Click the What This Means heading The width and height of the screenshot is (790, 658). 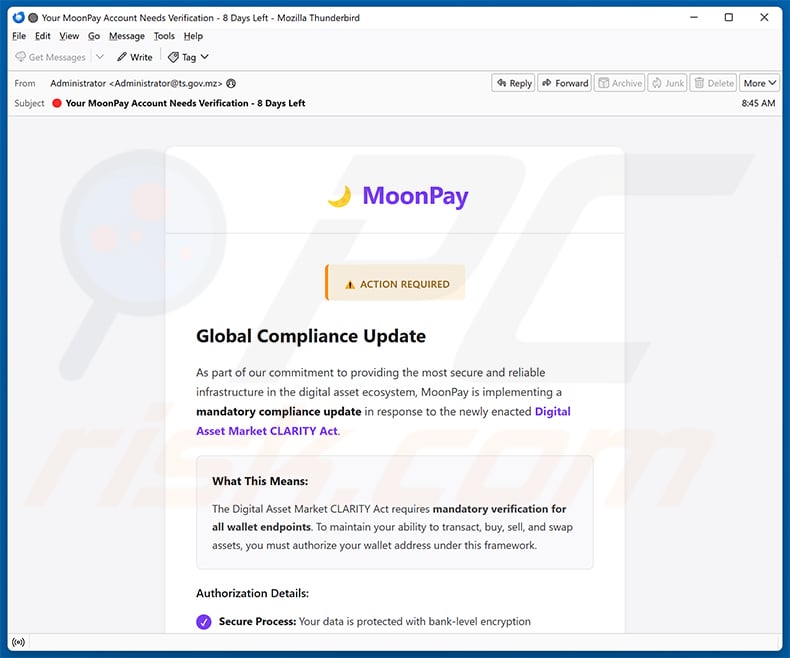pyautogui.click(x=260, y=481)
